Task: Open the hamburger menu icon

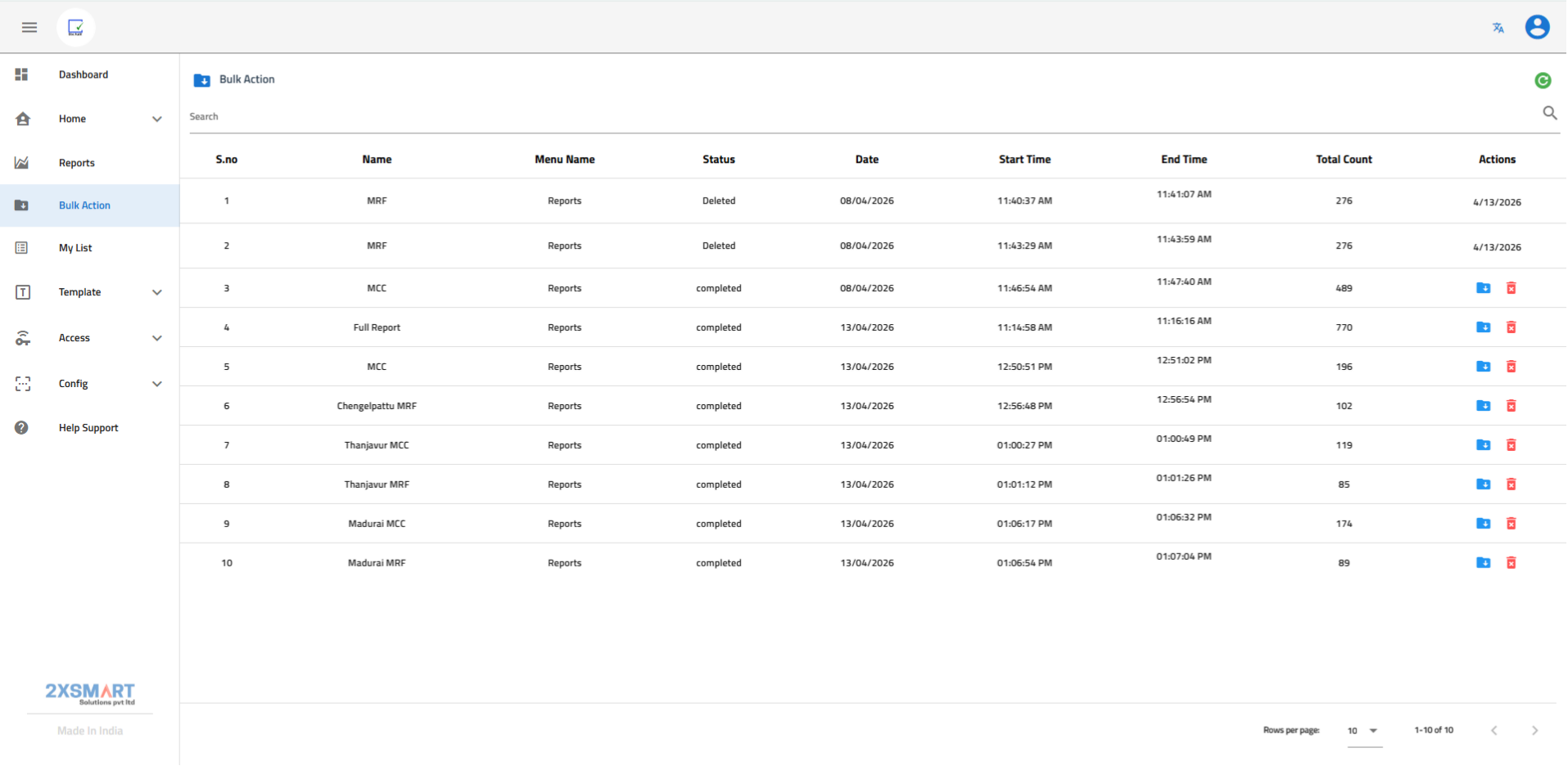Action: tap(29, 28)
